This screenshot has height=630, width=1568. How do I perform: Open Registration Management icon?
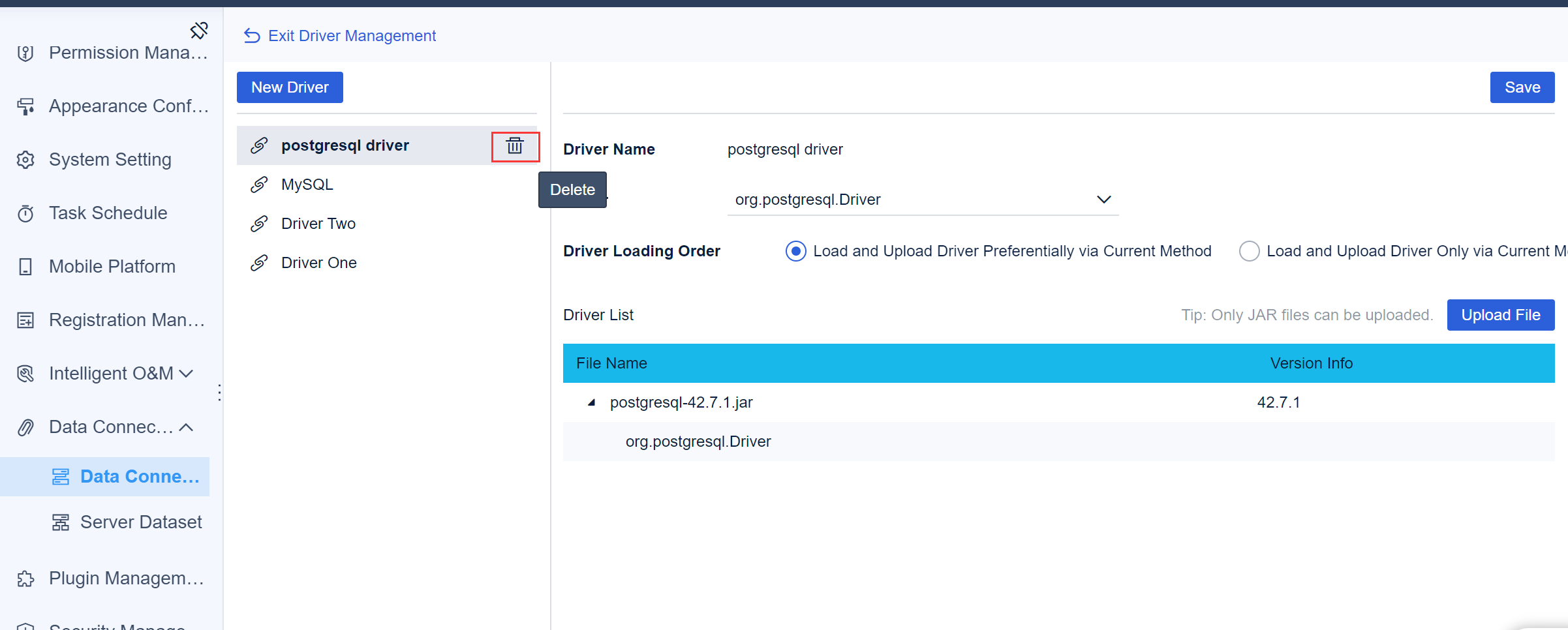[25, 320]
